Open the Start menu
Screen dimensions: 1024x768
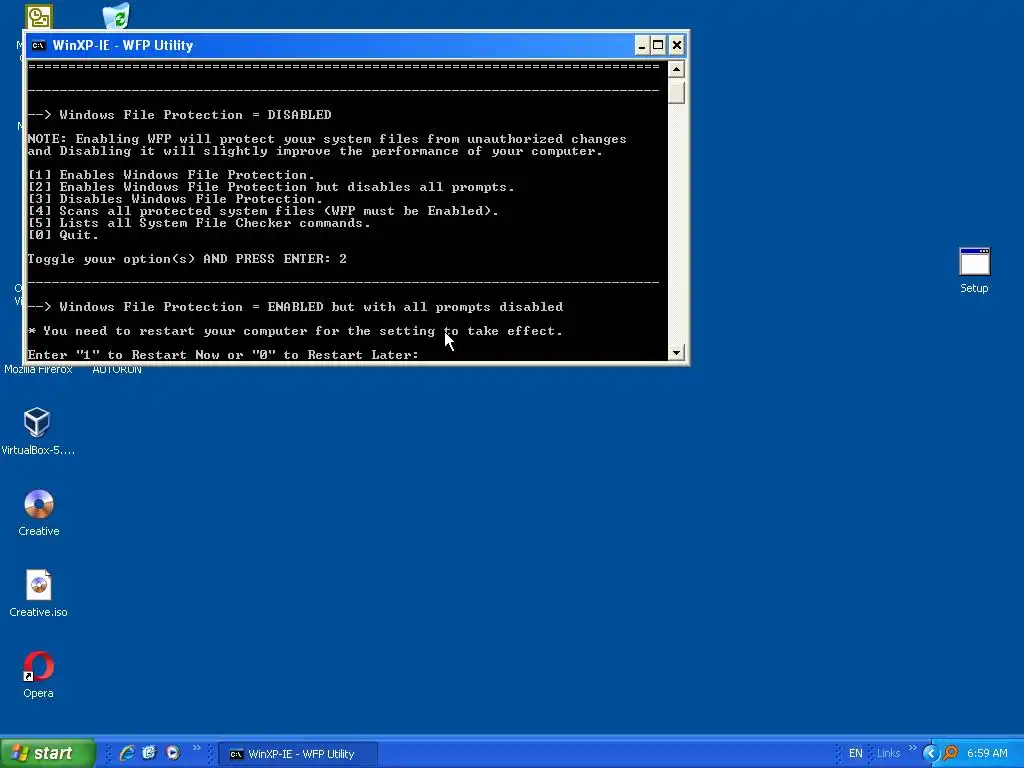48,753
